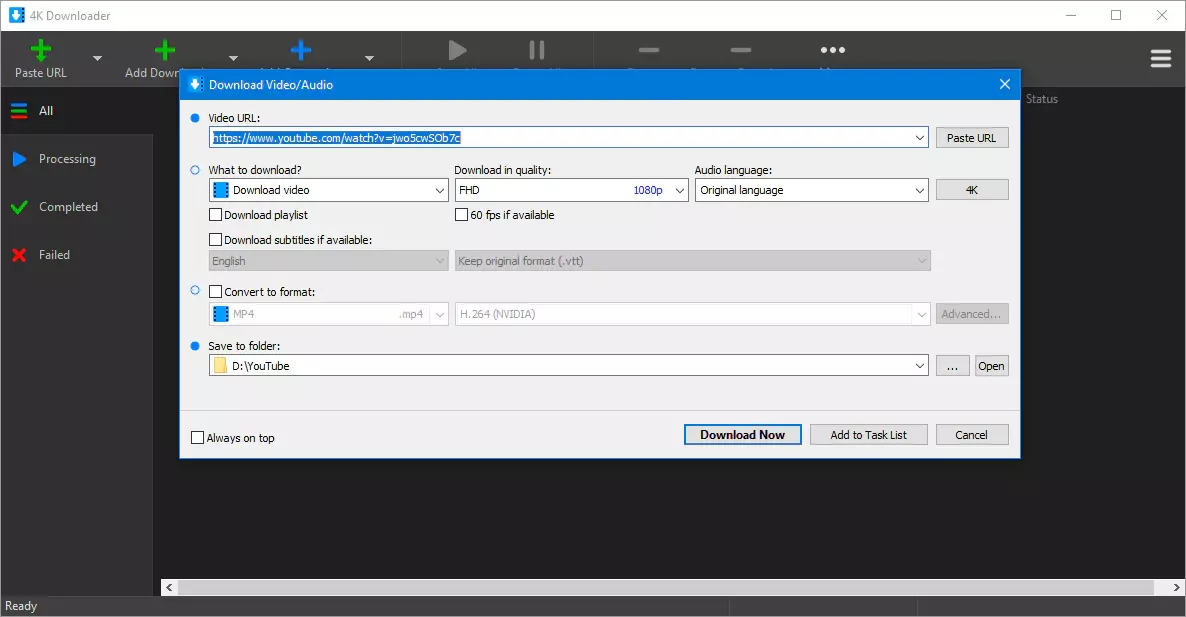Open the Download in quality dropdown
This screenshot has height=617, width=1186.
tap(571, 190)
